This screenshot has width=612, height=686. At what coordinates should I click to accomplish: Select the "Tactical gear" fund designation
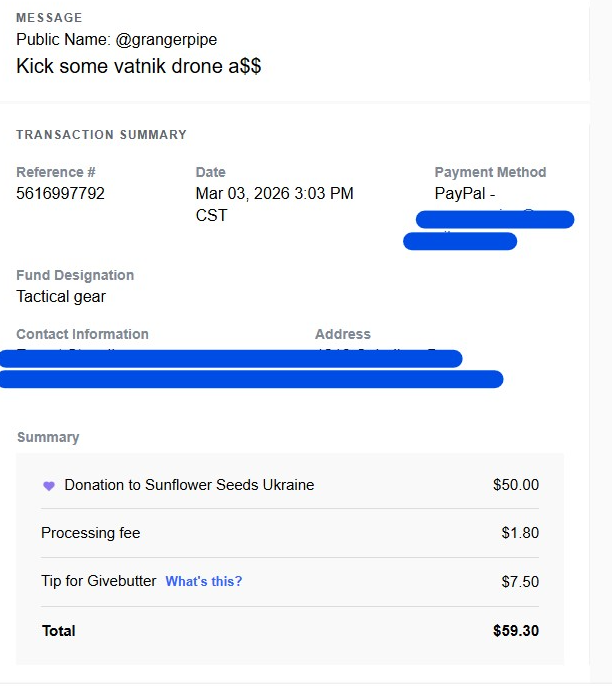tap(61, 296)
